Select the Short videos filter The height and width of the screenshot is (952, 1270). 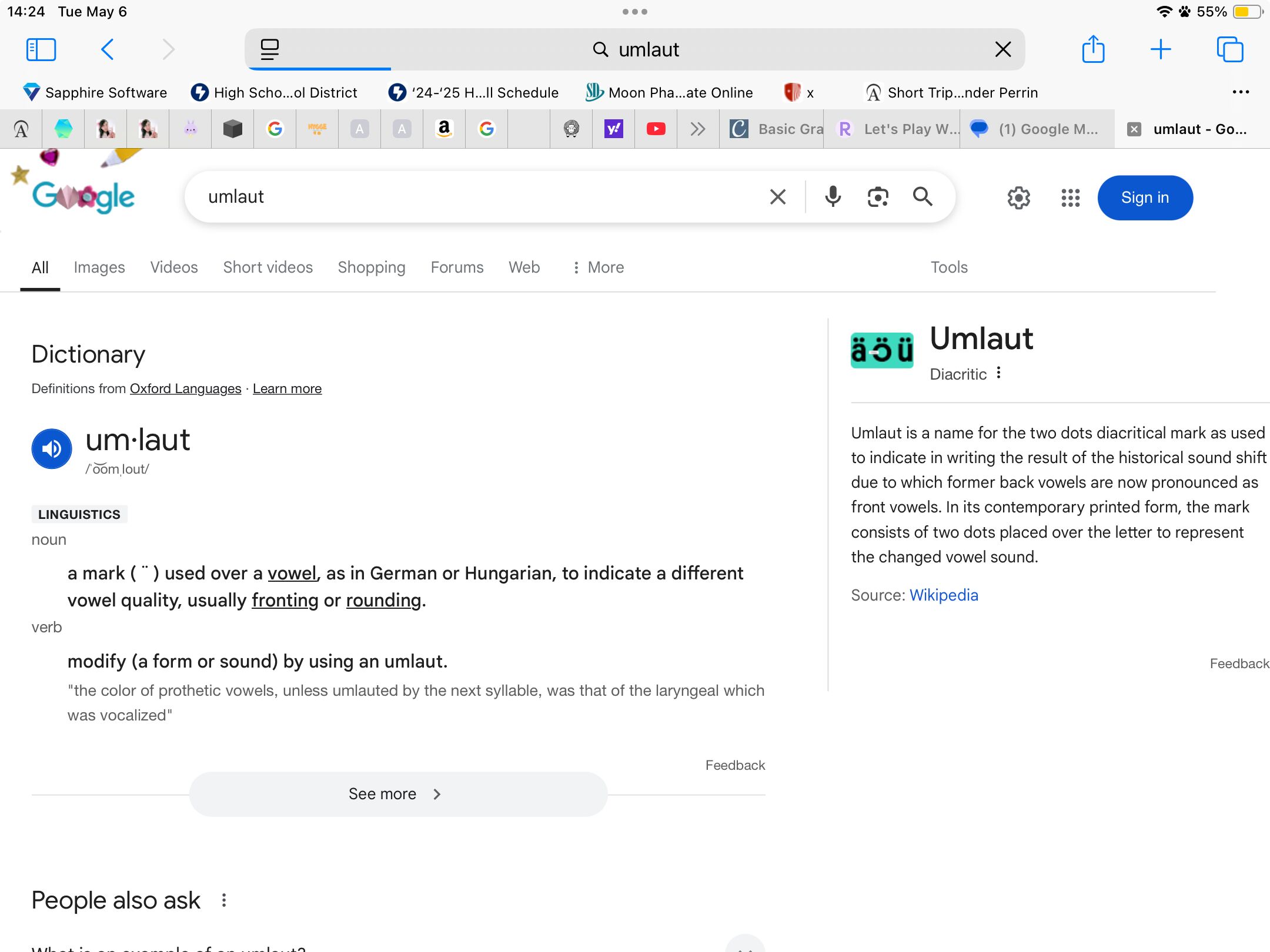(x=268, y=267)
